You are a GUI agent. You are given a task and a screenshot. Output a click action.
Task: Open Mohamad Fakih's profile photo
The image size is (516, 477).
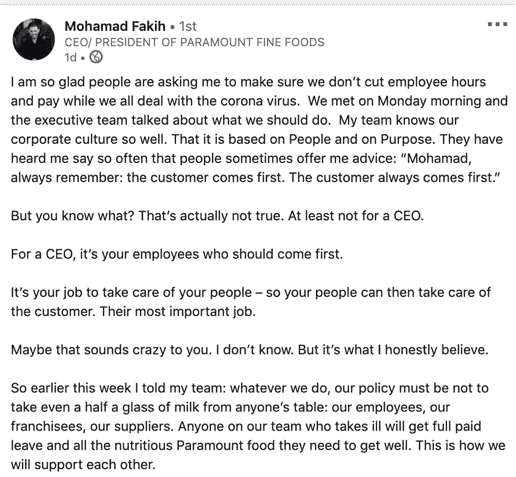34,39
